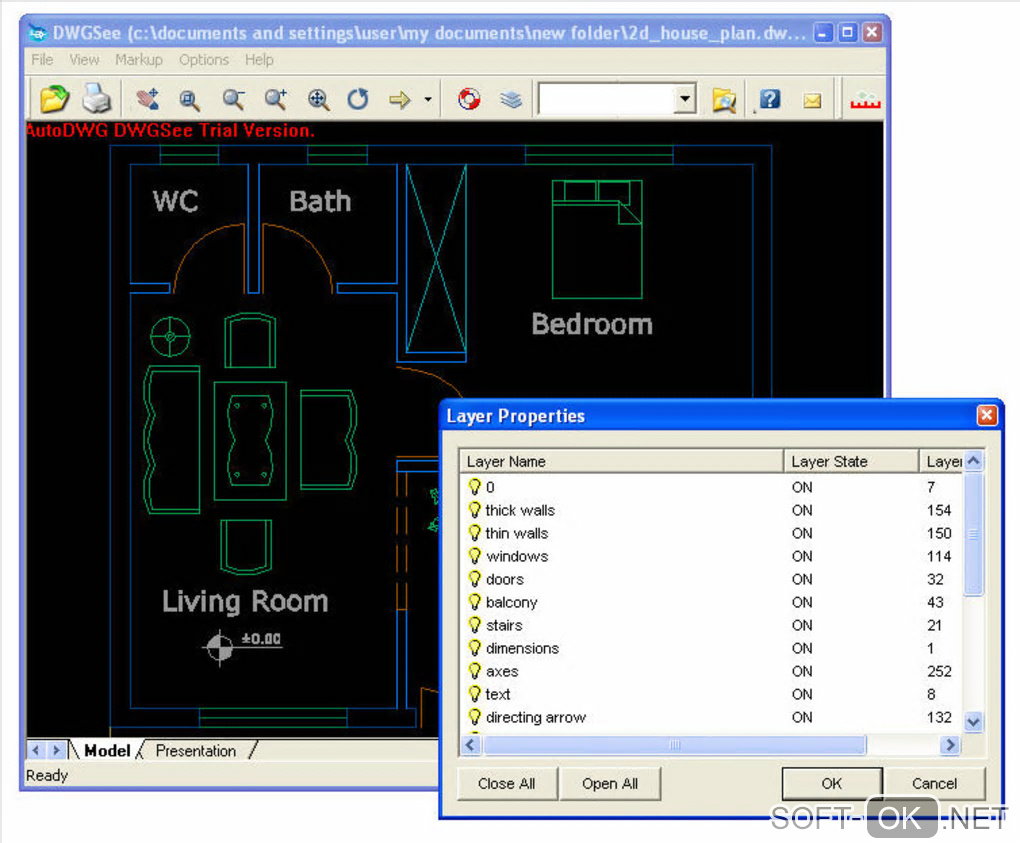Click the Zoom in plus magnifier icon
The height and width of the screenshot is (843, 1020).
coord(276,100)
